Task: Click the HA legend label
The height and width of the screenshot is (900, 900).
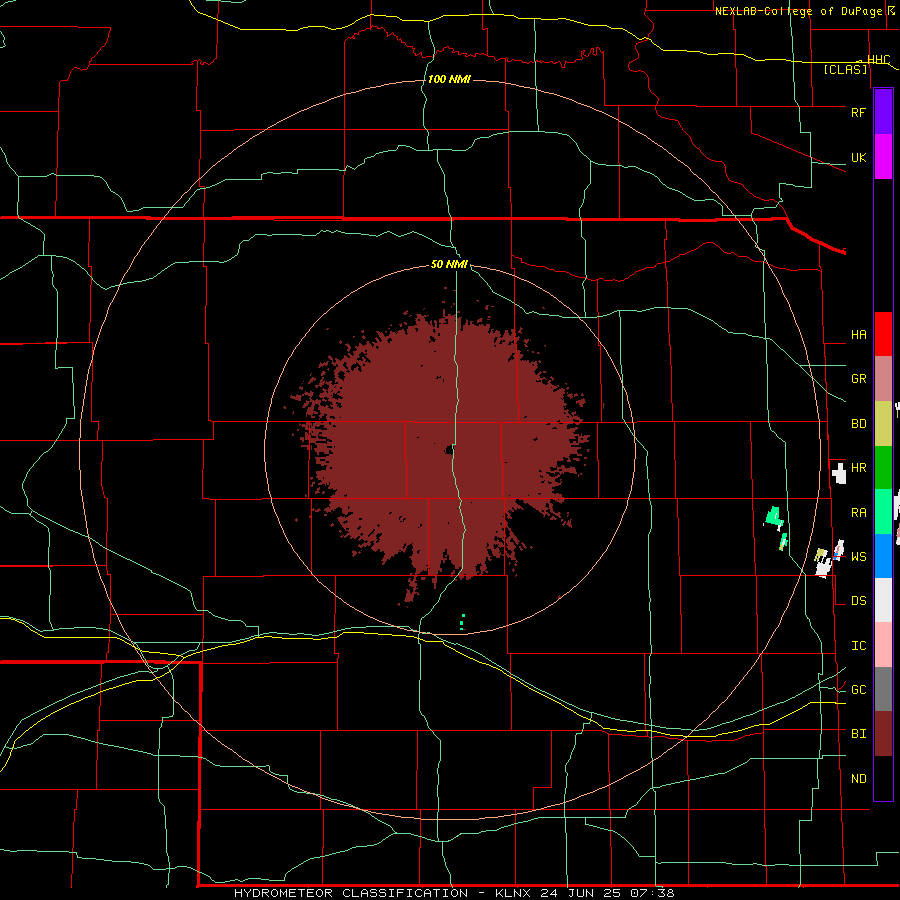Action: 858,334
